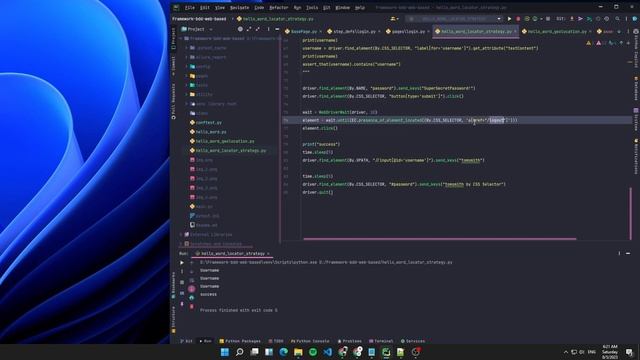Launch Microsoft Edge from the taskbar
The image size is (640, 360).
pyautogui.click(x=283, y=352)
